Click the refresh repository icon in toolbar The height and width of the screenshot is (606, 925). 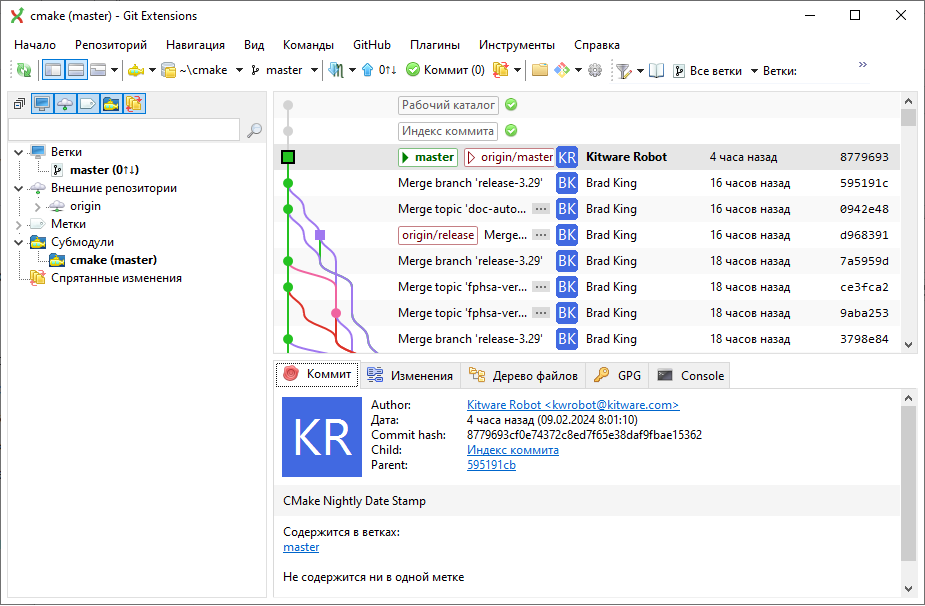pyautogui.click(x=23, y=70)
